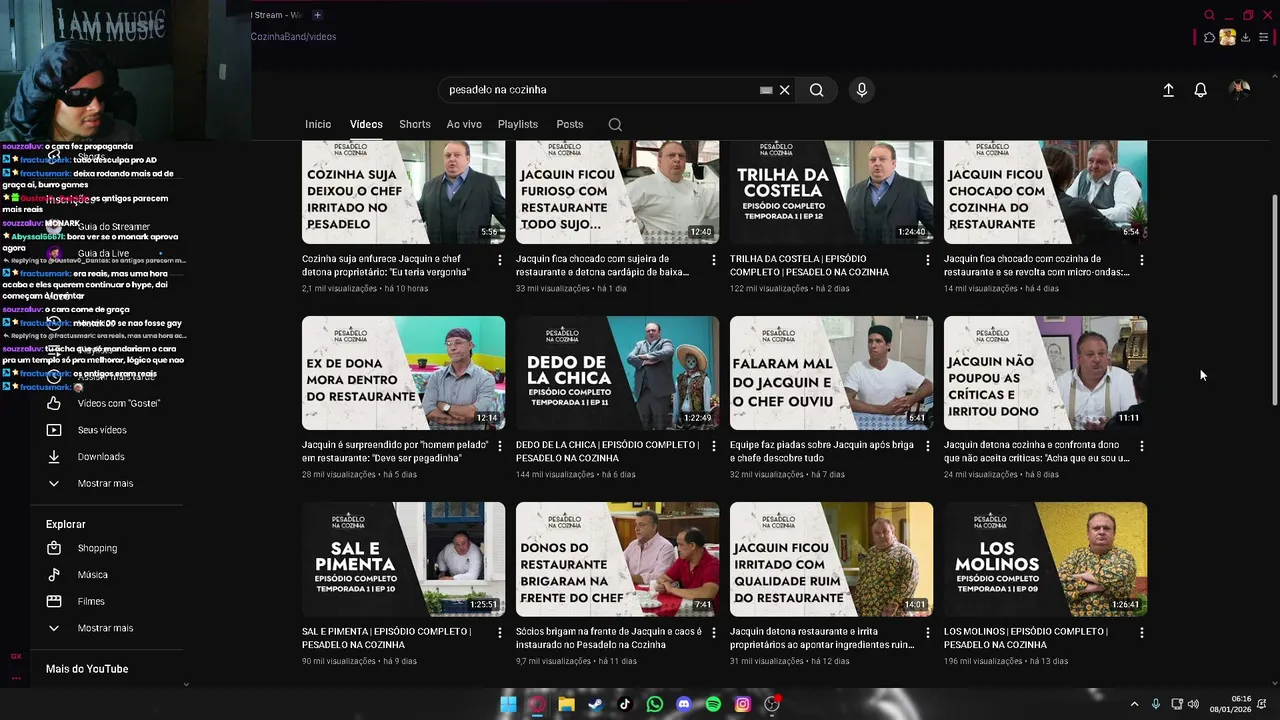Open the YouTube account avatar menu

pyautogui.click(x=1240, y=90)
